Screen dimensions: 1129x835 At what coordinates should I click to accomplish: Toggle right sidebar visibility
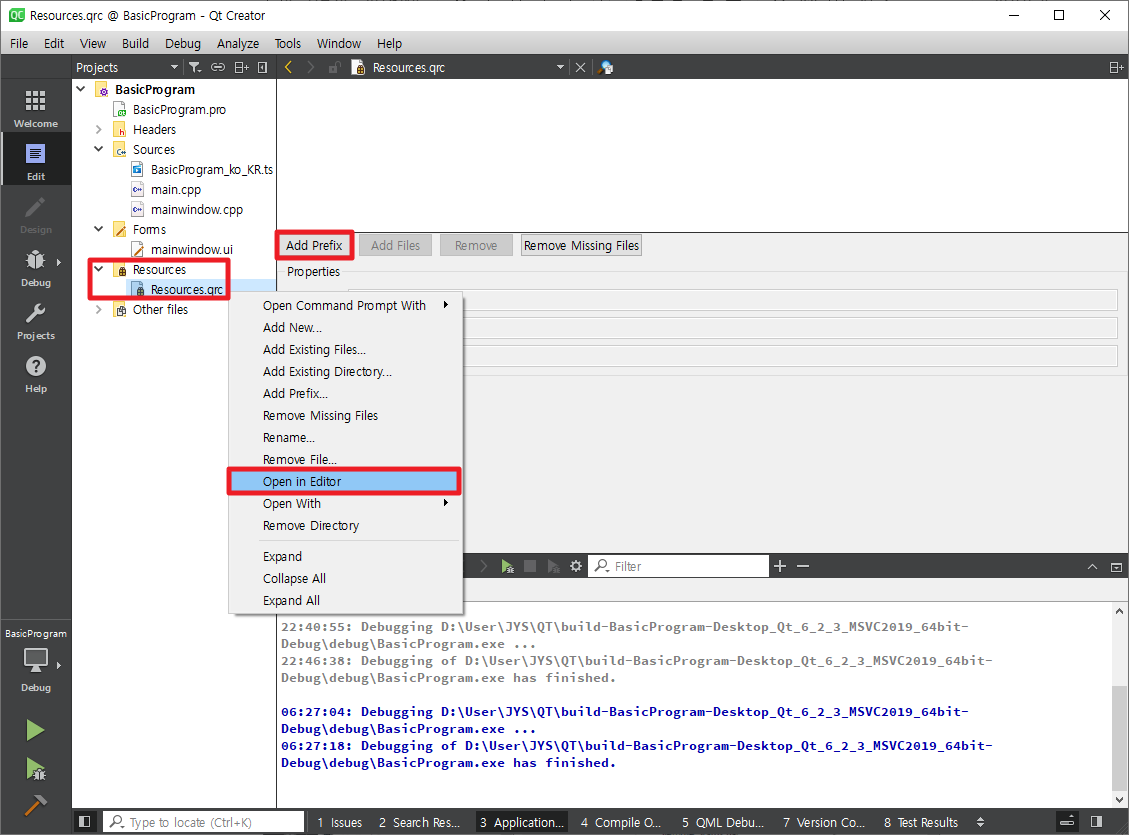pyautogui.click(x=1097, y=821)
